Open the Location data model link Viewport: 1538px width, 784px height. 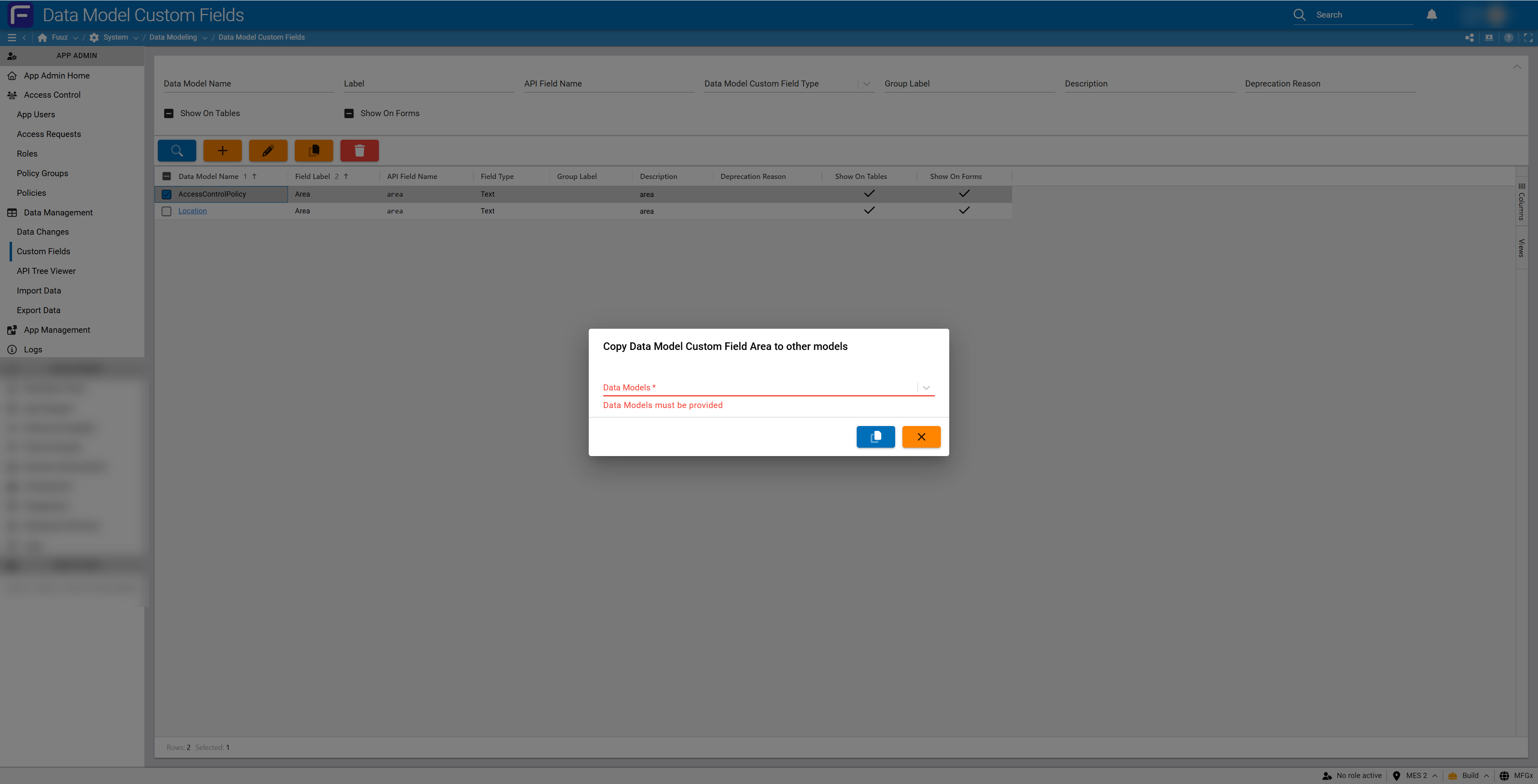click(192, 211)
